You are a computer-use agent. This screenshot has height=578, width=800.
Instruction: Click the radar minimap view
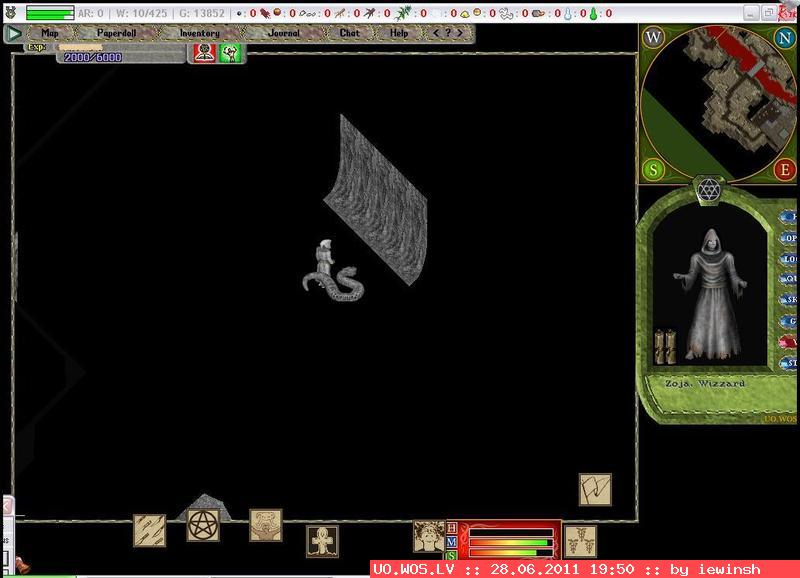pyautogui.click(x=719, y=103)
